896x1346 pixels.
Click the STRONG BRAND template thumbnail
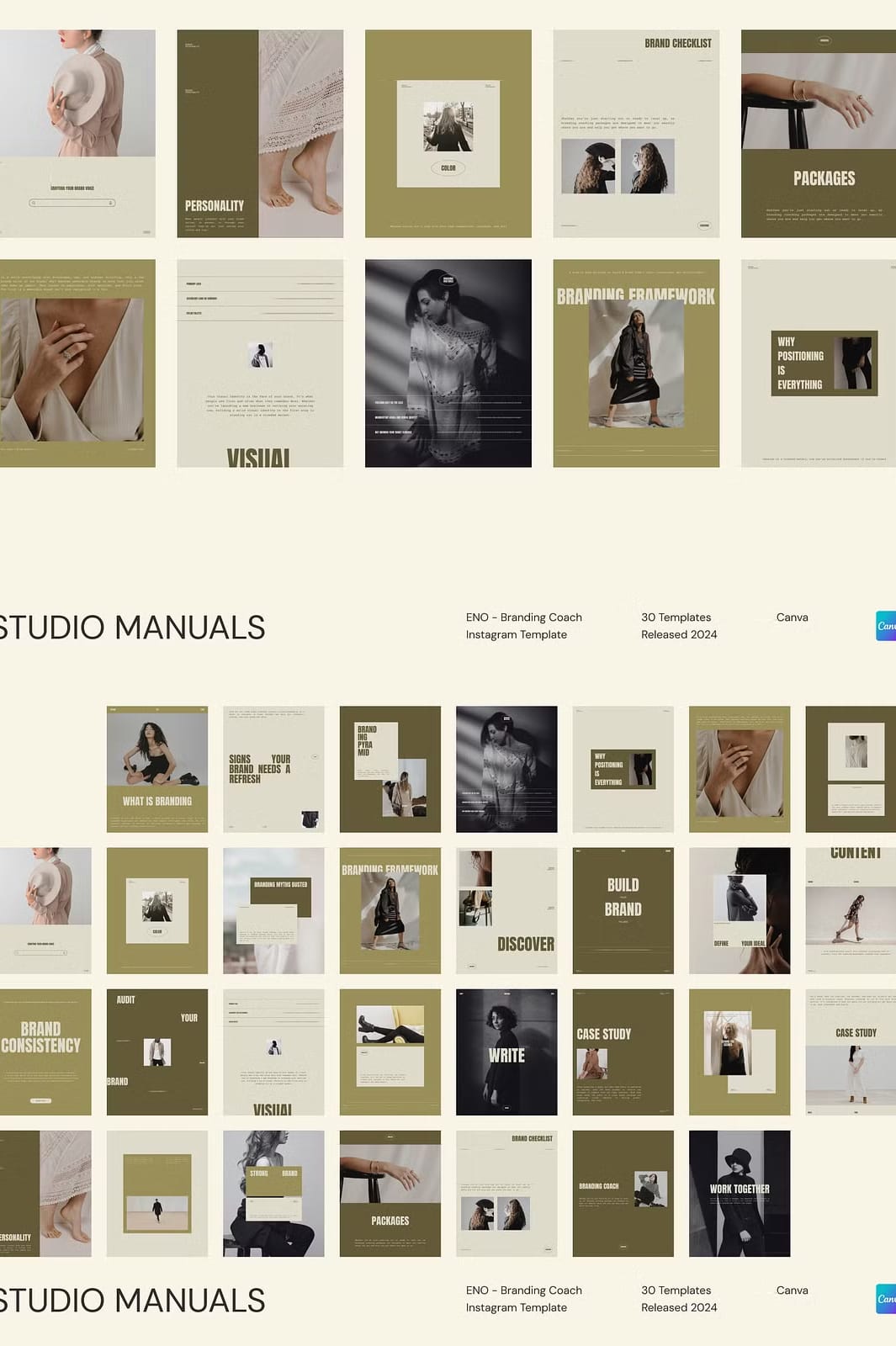[x=273, y=1193]
